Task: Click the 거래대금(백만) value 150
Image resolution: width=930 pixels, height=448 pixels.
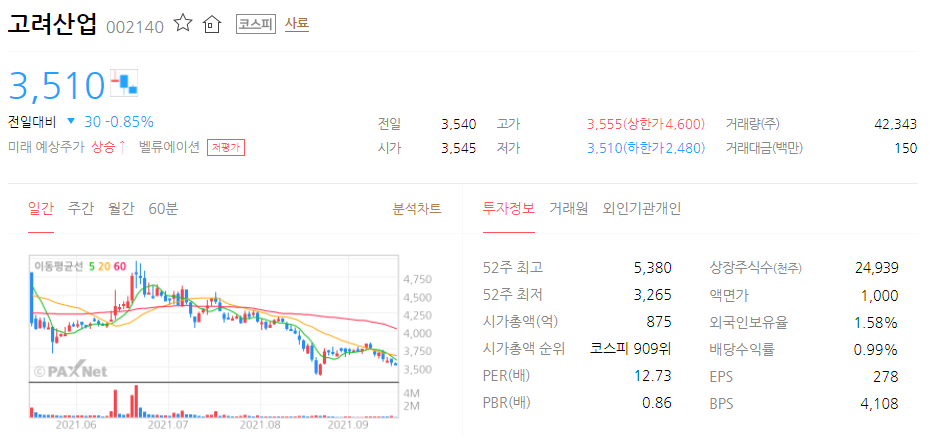Action: click(906, 148)
